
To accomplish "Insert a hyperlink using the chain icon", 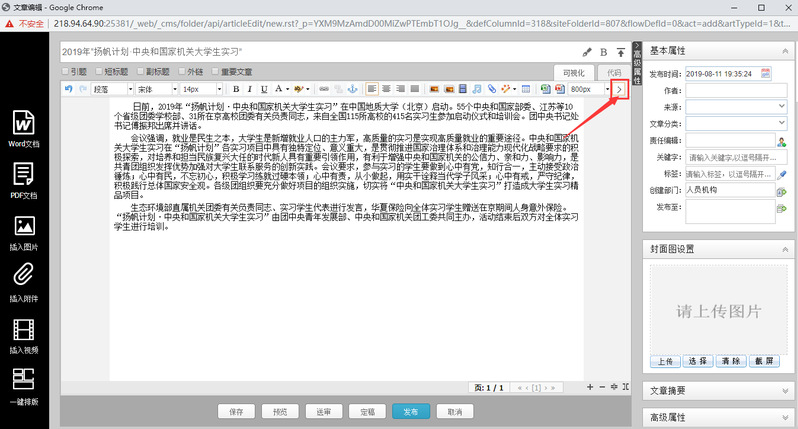I will pos(324,89).
